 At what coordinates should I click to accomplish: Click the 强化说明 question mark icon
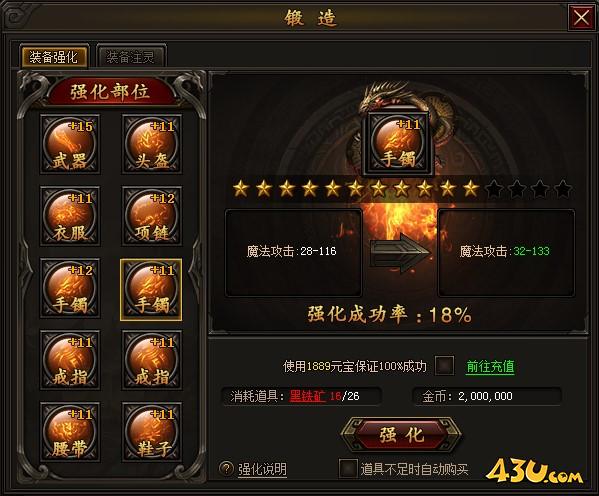pos(226,468)
